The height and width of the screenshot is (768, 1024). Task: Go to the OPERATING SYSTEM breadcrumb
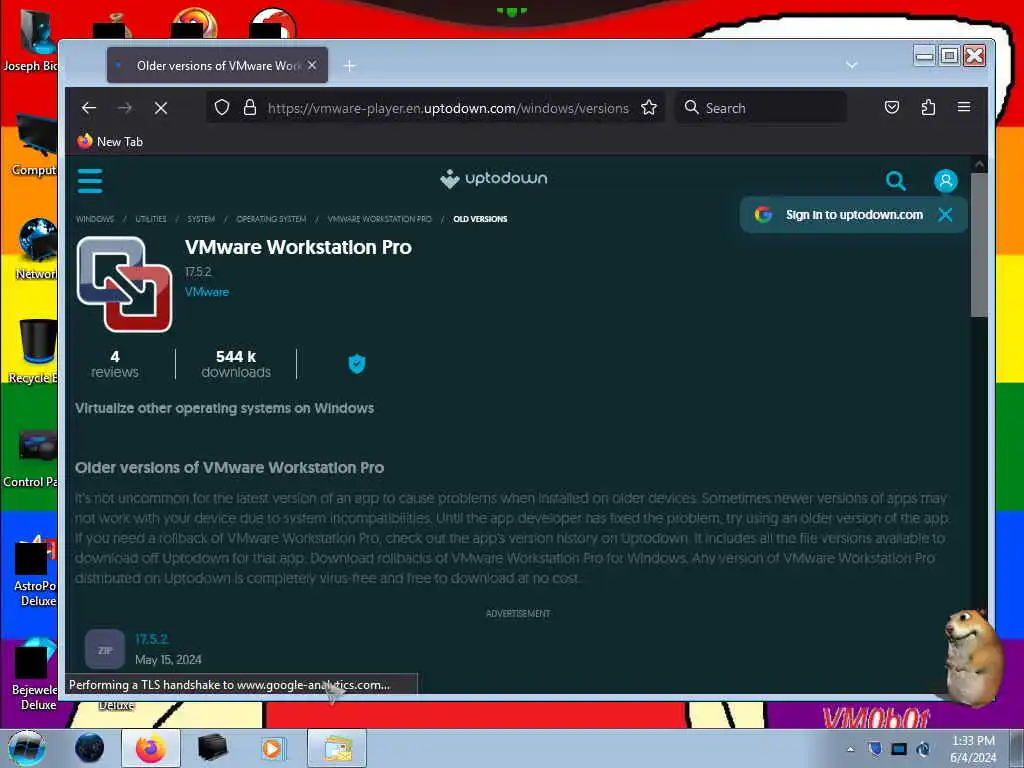(x=271, y=219)
